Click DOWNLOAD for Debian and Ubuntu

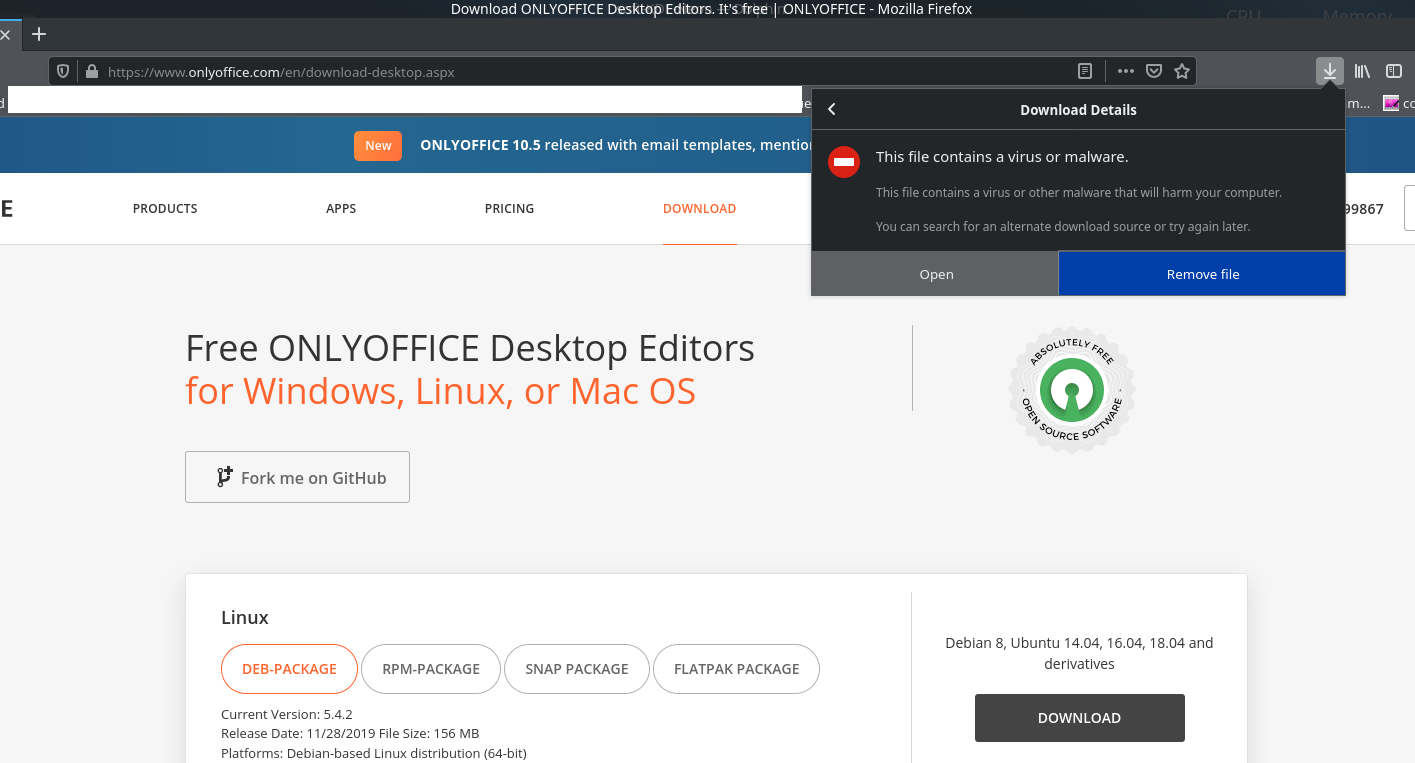click(x=1079, y=717)
